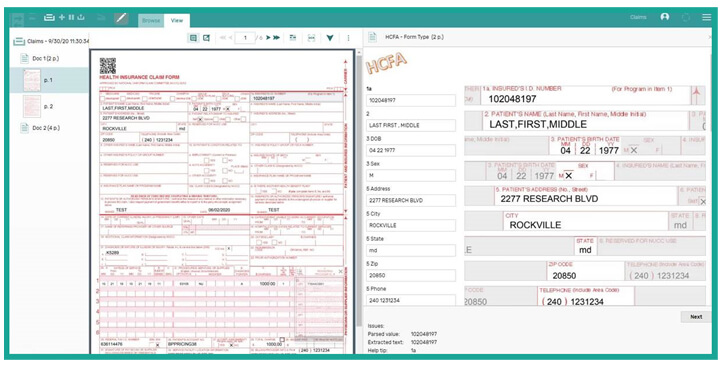Open the vertical three-dot more options menu
The height and width of the screenshot is (366, 722).
(x=348, y=38)
